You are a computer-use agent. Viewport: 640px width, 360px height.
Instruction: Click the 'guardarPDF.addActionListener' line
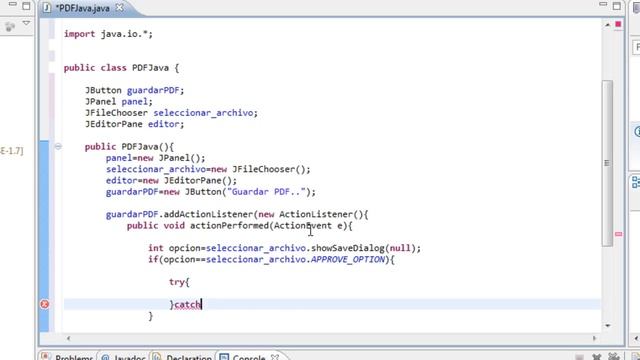[x=237, y=214]
